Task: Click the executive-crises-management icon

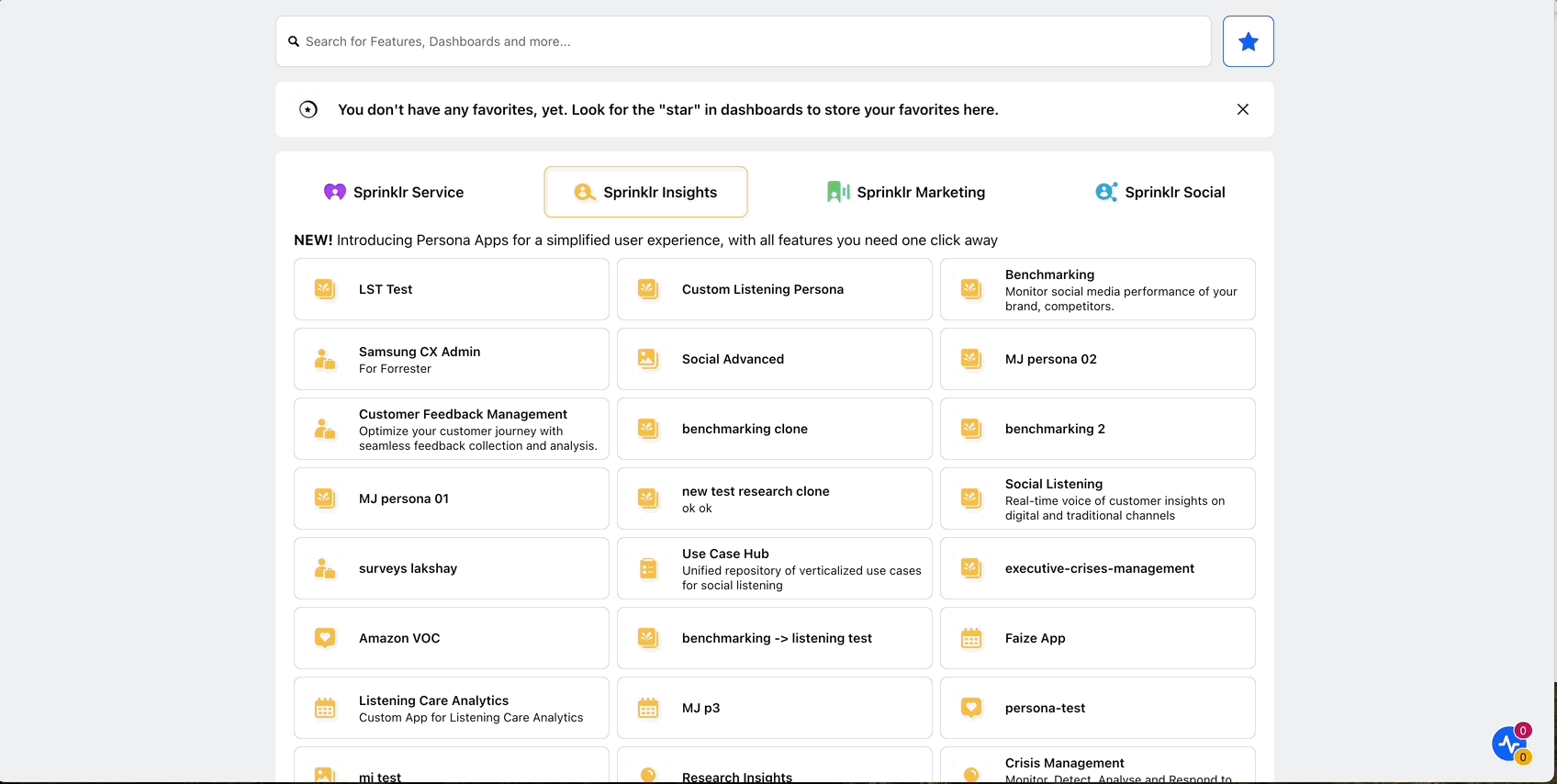Action: (971, 568)
